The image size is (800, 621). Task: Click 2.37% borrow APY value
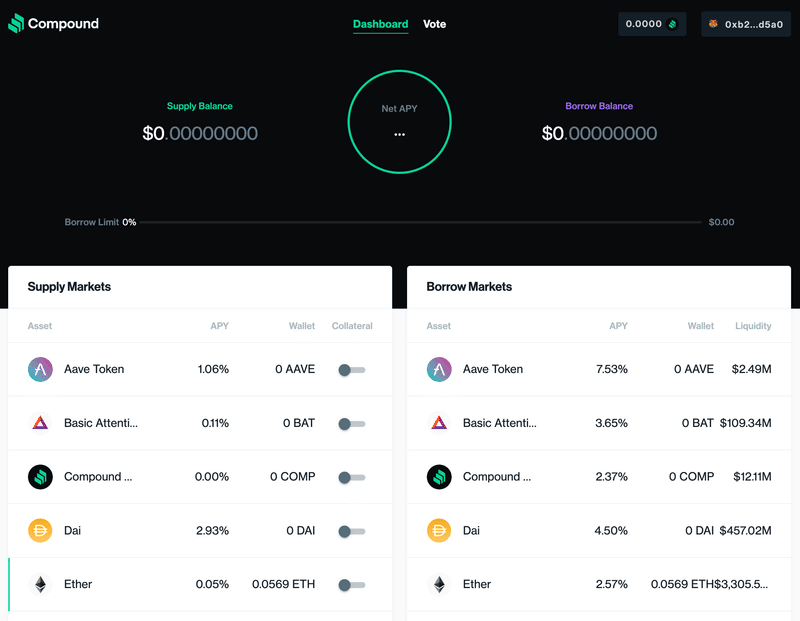(612, 477)
